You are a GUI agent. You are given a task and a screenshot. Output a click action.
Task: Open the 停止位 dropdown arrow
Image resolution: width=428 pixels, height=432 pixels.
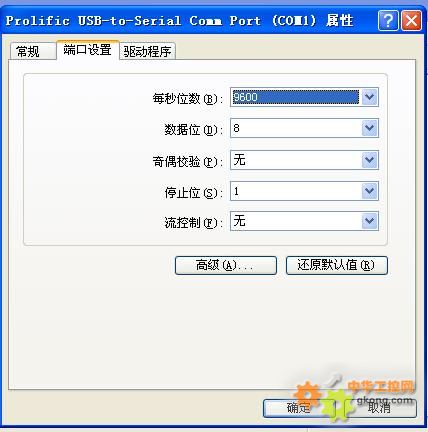pos(369,191)
